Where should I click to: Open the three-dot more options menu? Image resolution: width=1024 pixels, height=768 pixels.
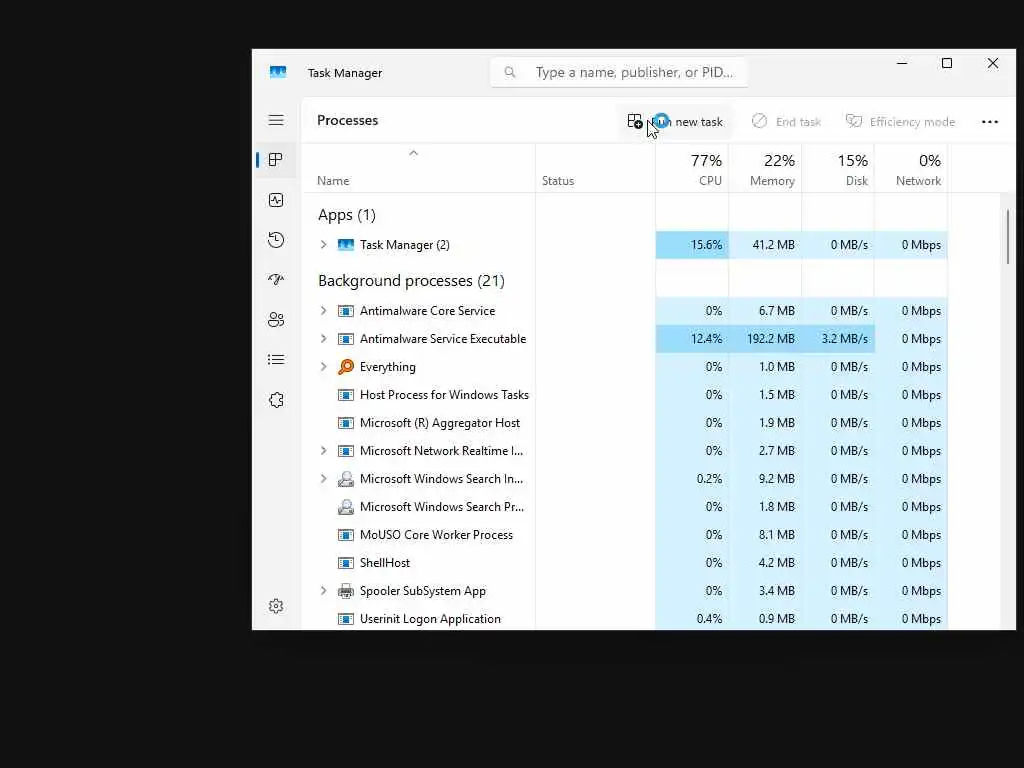click(990, 121)
